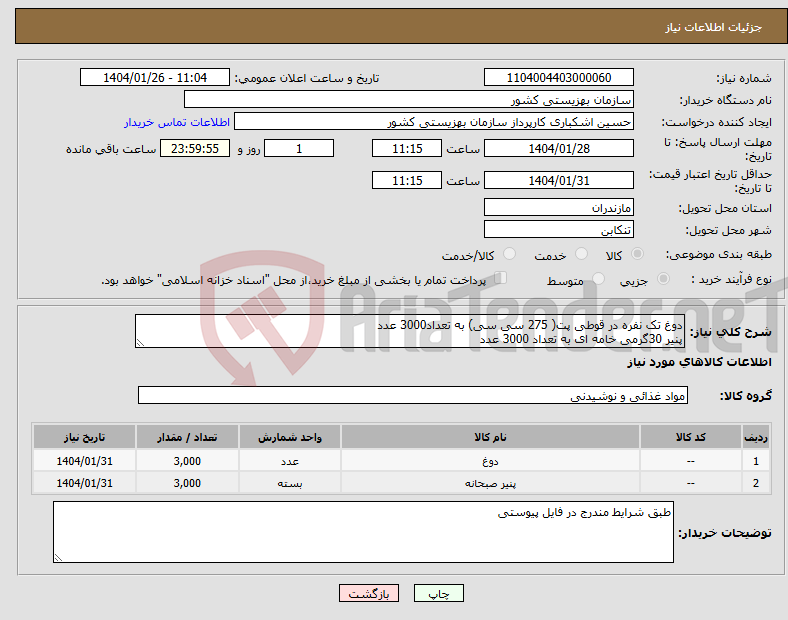The width and height of the screenshot is (788, 620).
Task: Click the delivery city field تنکابن
Action: pyautogui.click(x=558, y=230)
